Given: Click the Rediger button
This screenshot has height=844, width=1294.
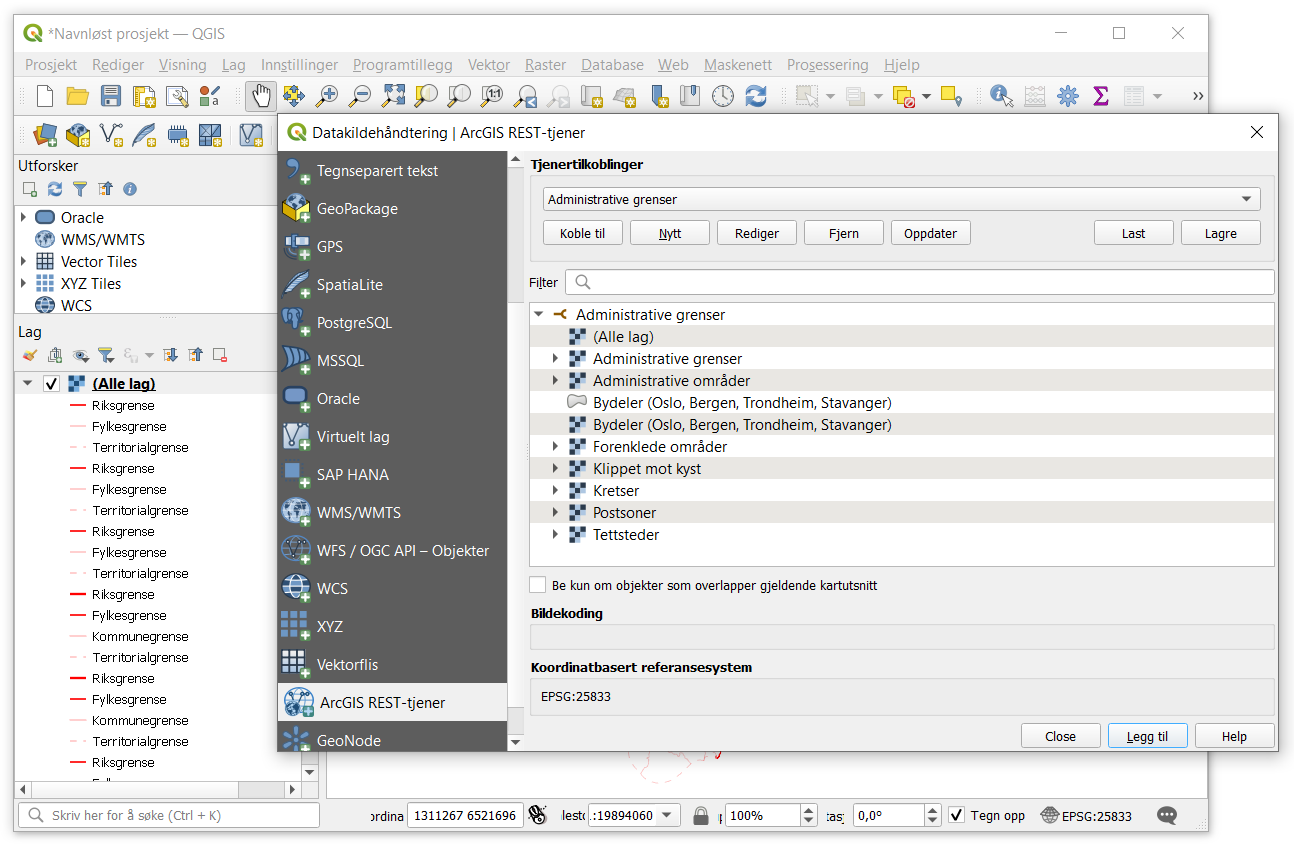Looking at the screenshot, I should [x=757, y=233].
